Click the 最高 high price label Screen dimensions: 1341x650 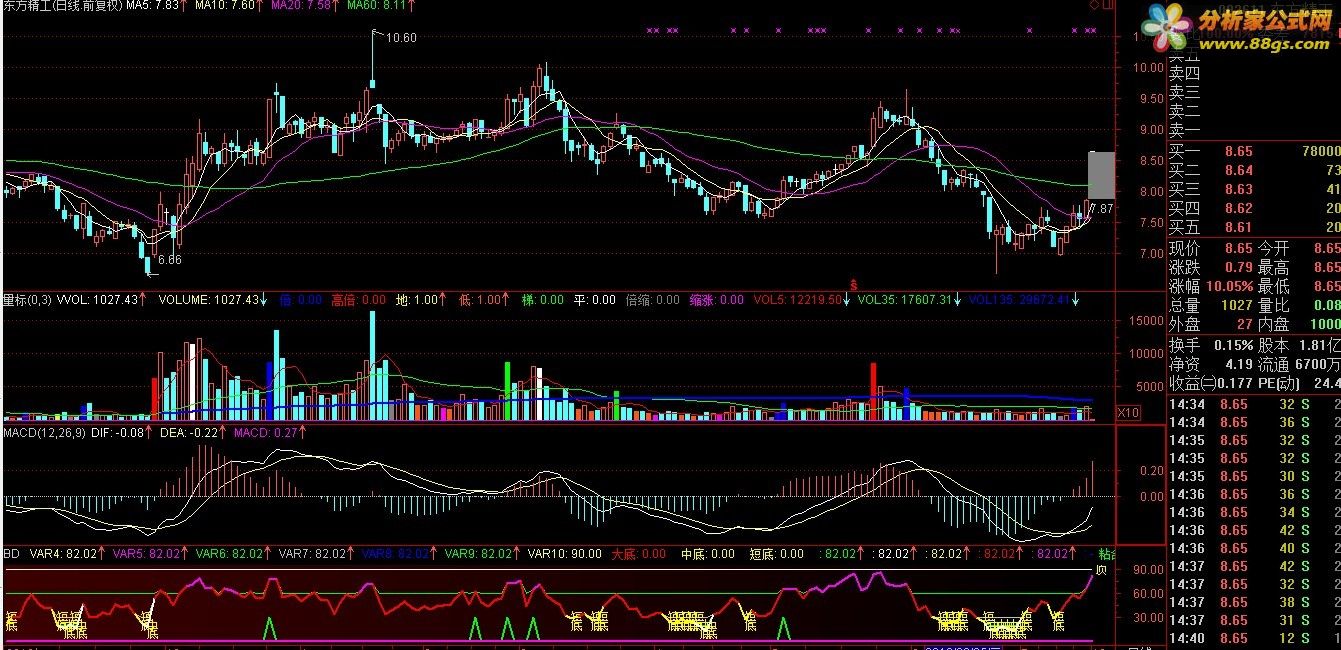tap(1272, 267)
